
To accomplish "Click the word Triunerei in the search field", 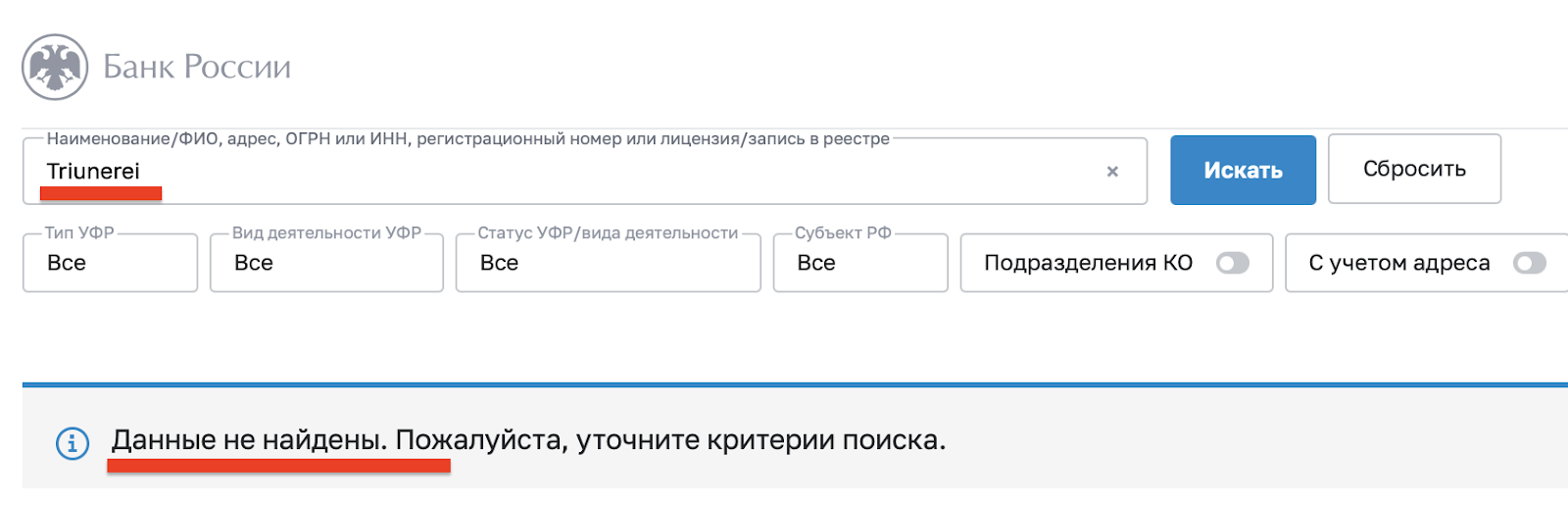I will [93, 172].
